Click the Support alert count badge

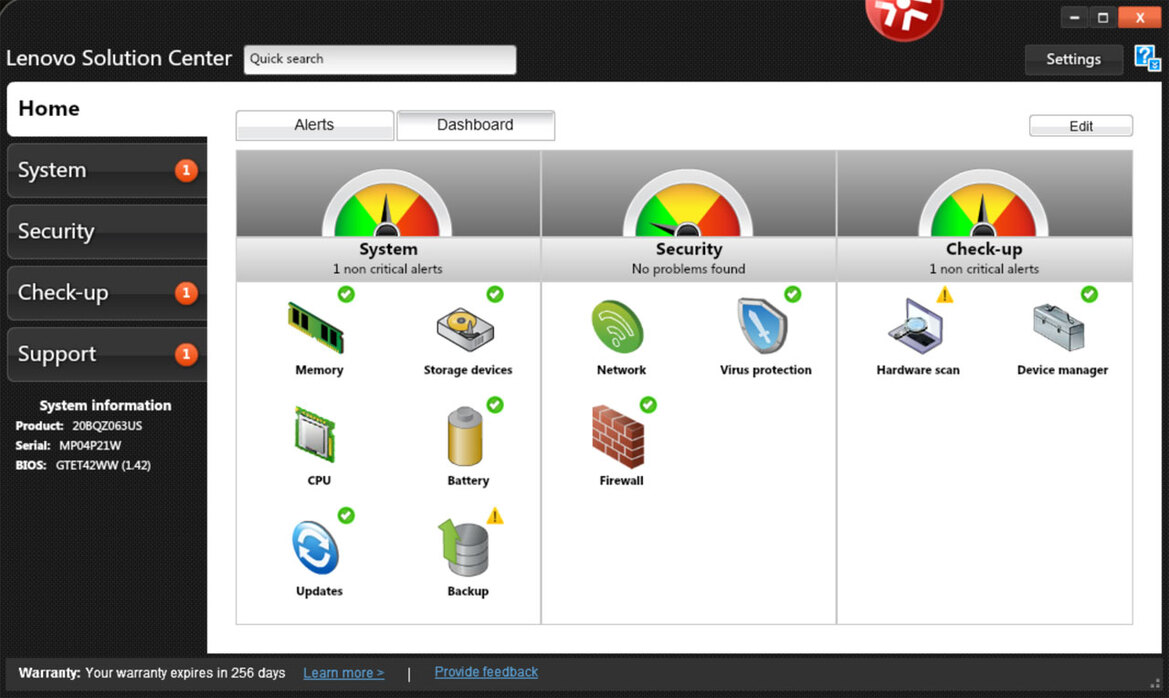tap(186, 354)
